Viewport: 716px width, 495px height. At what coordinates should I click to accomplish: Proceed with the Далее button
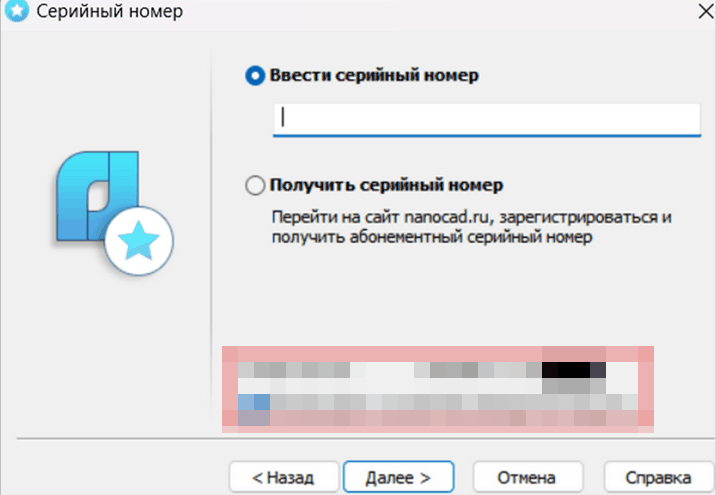point(398,477)
